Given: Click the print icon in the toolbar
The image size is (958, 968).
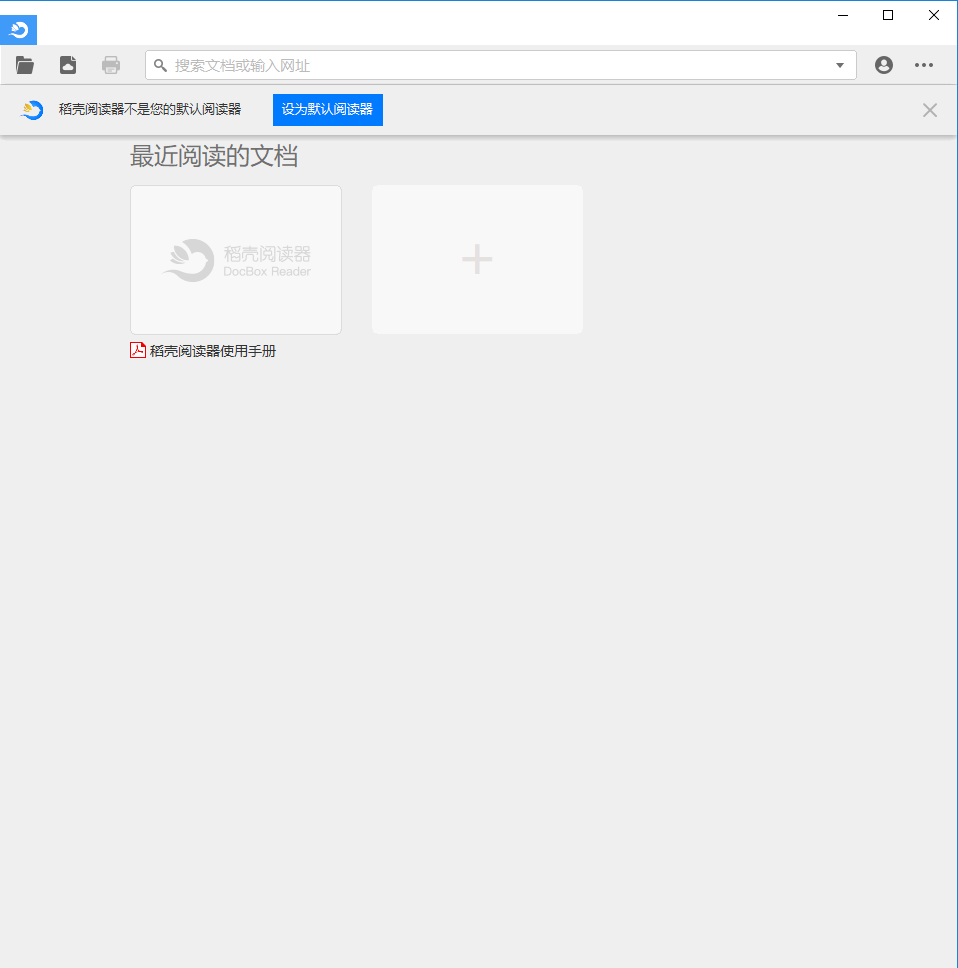Looking at the screenshot, I should point(110,64).
